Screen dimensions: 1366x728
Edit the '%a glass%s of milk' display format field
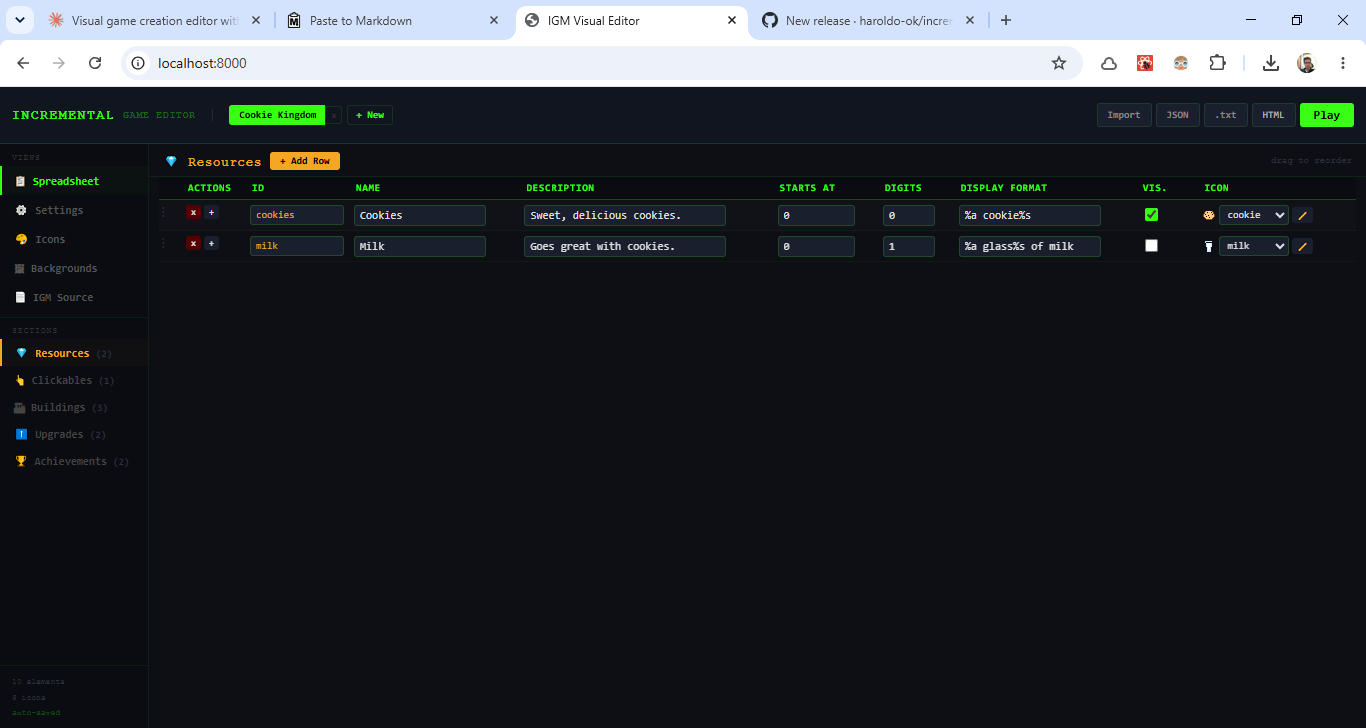(1030, 246)
